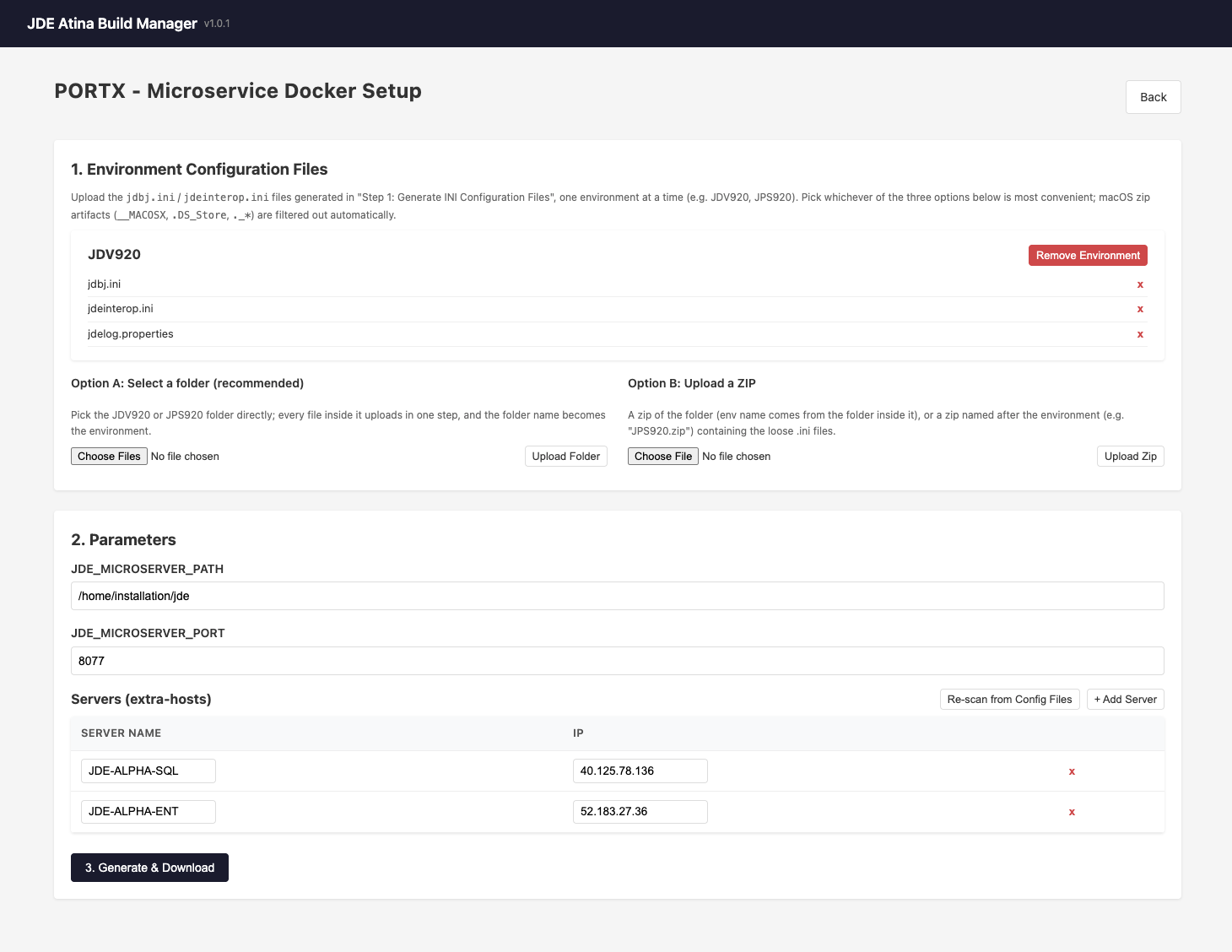Remove jdelog.properties via its x icon
Image resolution: width=1232 pixels, height=952 pixels.
1140,334
